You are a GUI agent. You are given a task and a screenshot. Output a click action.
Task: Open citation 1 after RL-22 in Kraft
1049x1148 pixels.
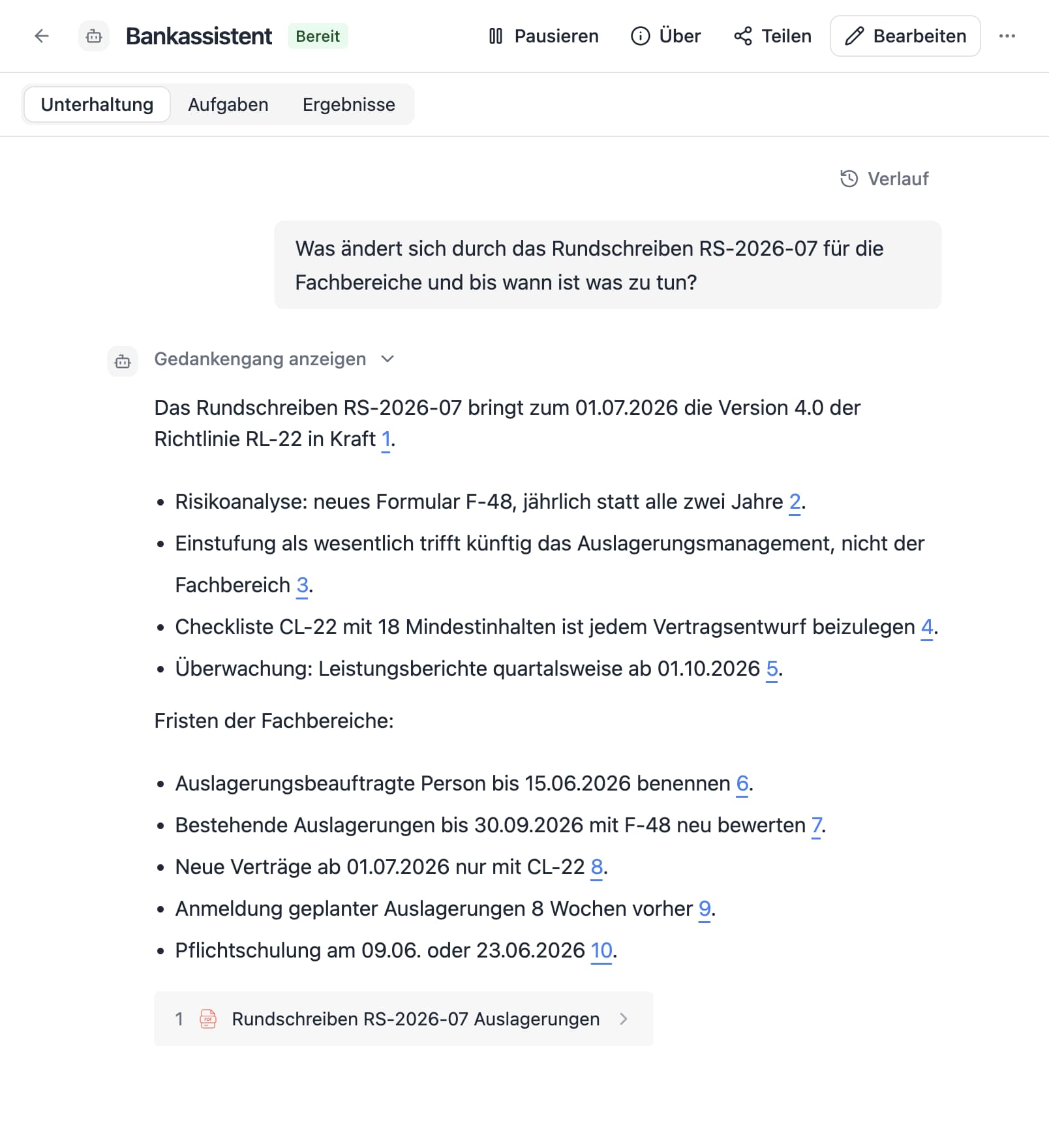coord(386,439)
